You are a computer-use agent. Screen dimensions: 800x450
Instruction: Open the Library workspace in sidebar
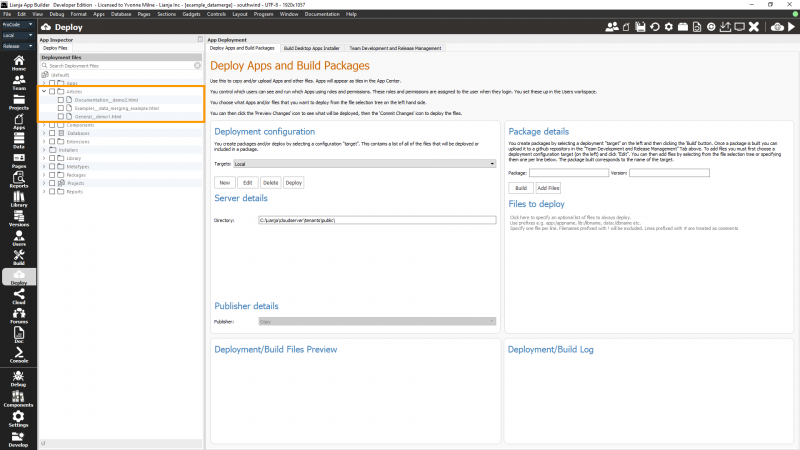click(x=19, y=199)
